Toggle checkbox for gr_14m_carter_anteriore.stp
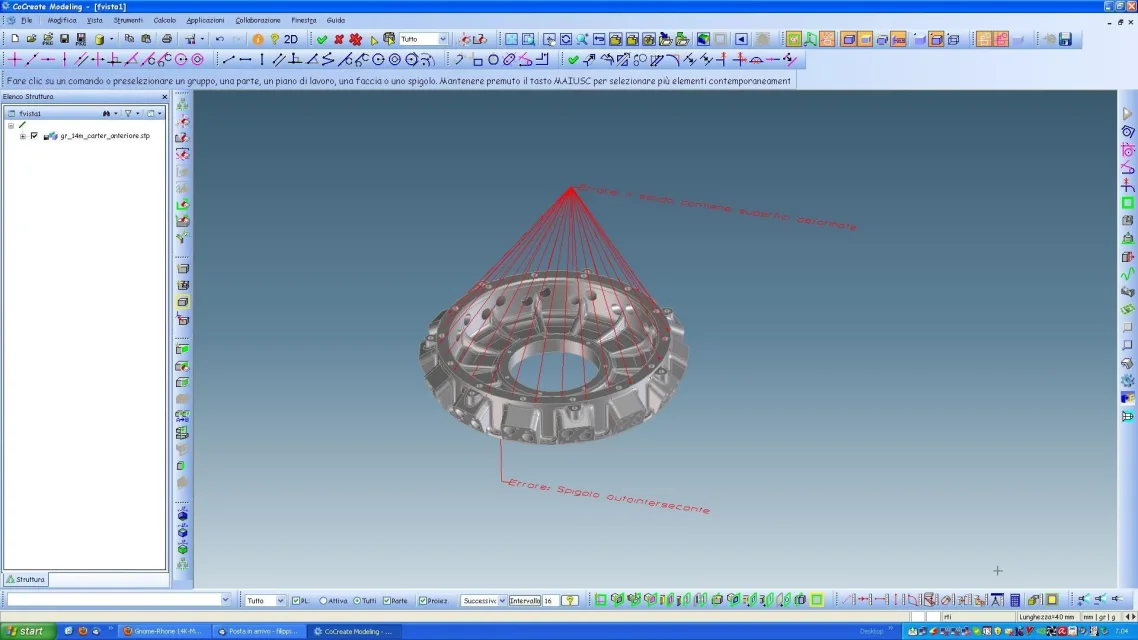Screen dimensions: 1138x640 (34, 136)
